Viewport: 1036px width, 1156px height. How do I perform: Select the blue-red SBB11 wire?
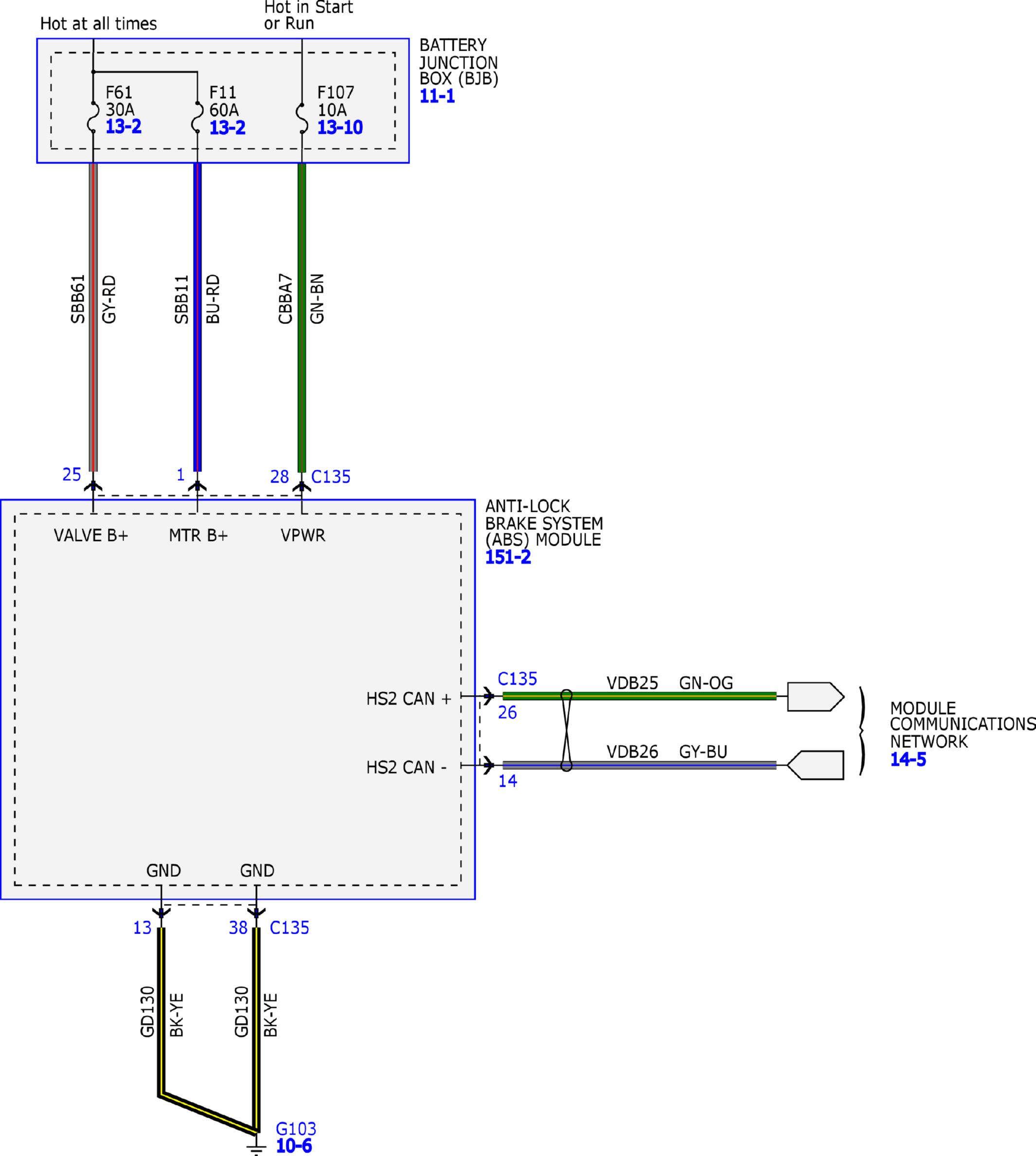pos(197,318)
